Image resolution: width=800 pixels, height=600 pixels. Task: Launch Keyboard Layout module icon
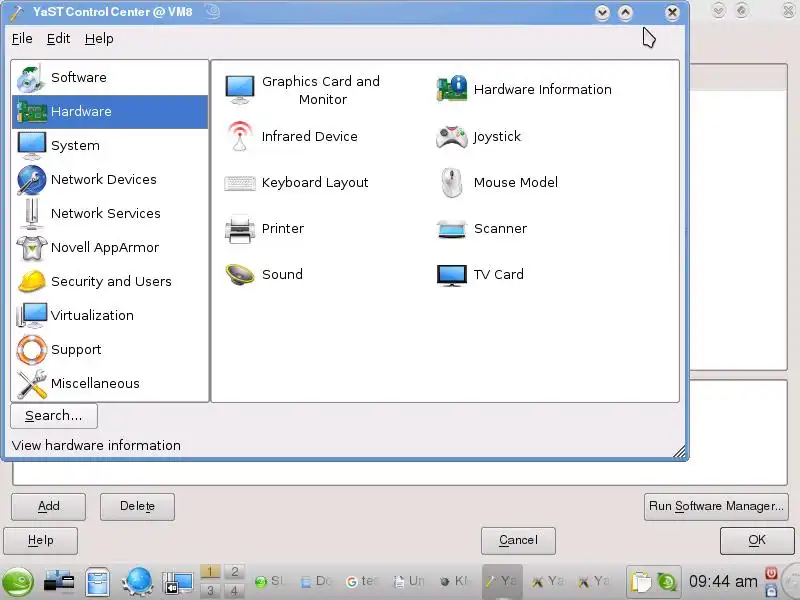(x=240, y=183)
